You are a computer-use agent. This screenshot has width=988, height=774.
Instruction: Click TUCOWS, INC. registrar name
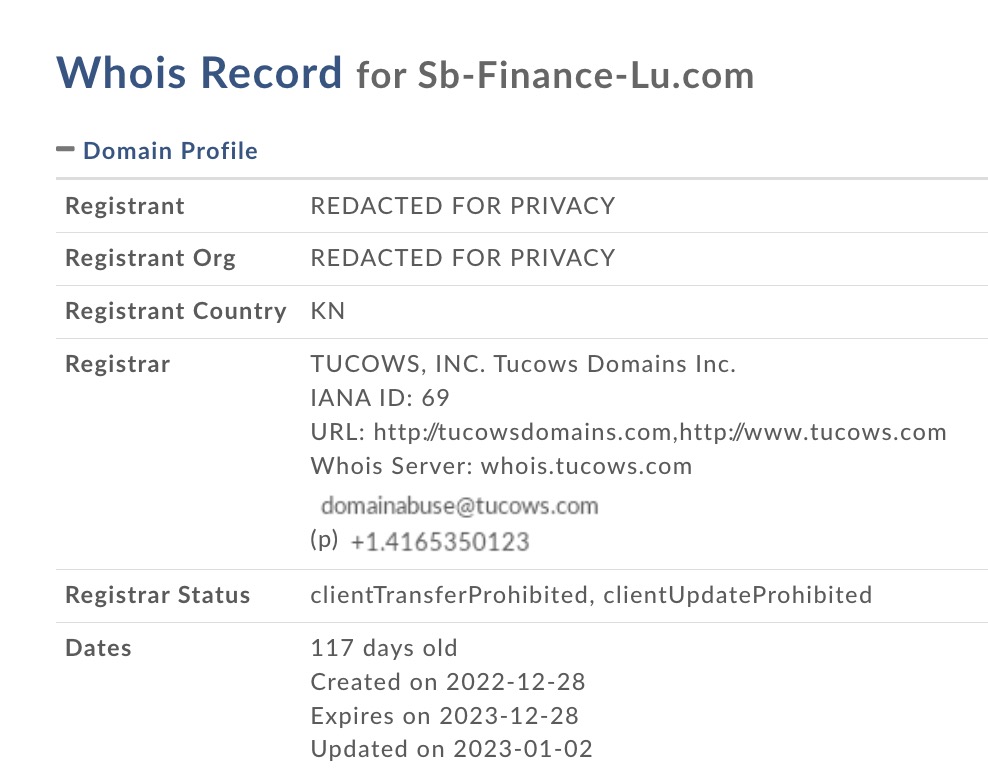coord(398,364)
